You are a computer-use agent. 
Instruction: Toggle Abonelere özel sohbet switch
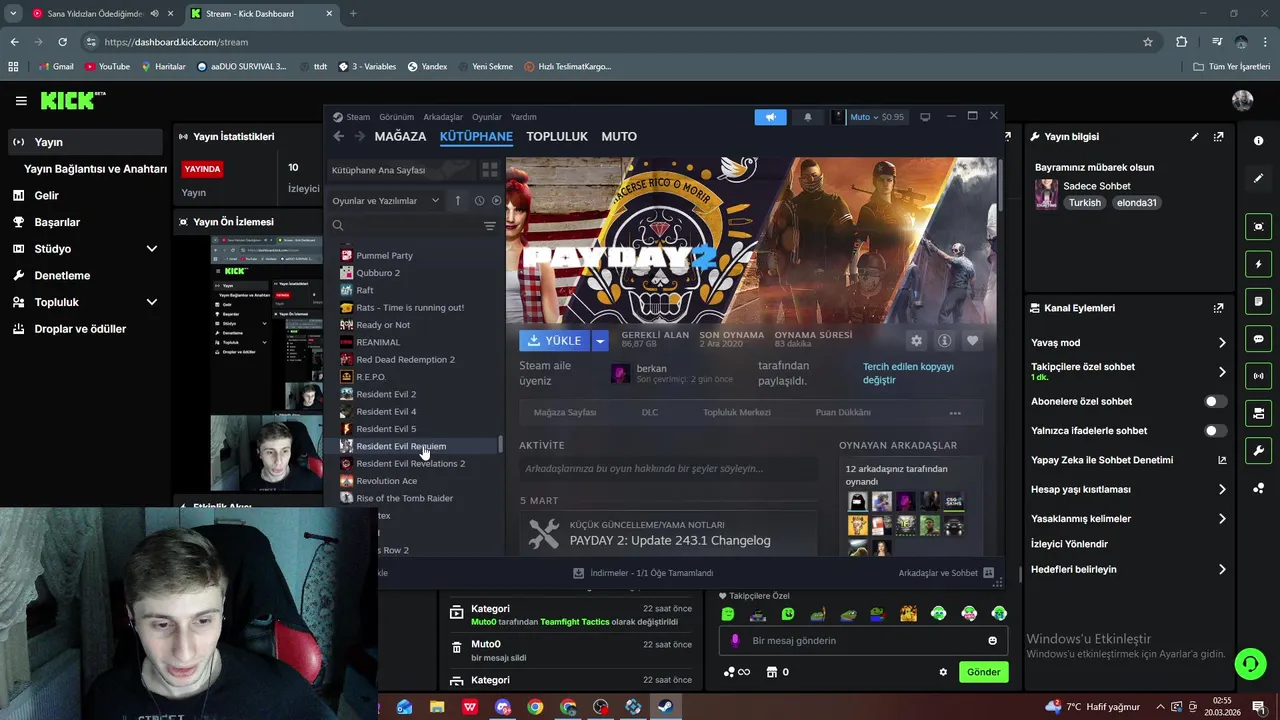pyautogui.click(x=1215, y=401)
